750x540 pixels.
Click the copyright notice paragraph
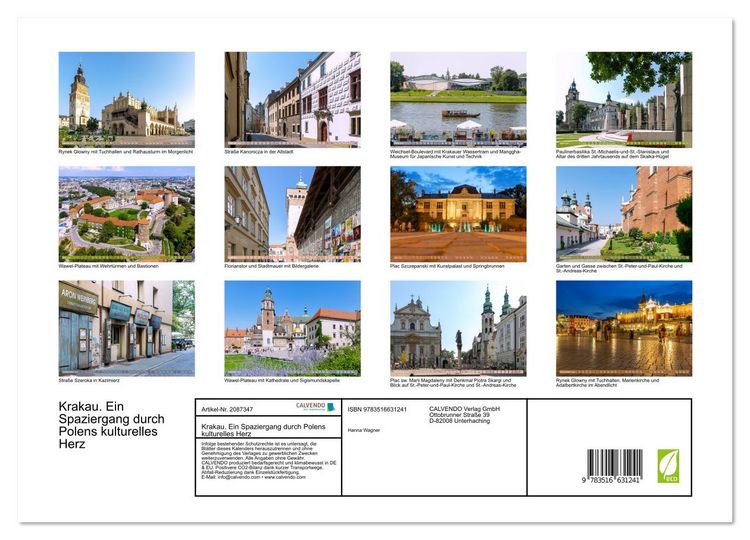click(x=269, y=460)
